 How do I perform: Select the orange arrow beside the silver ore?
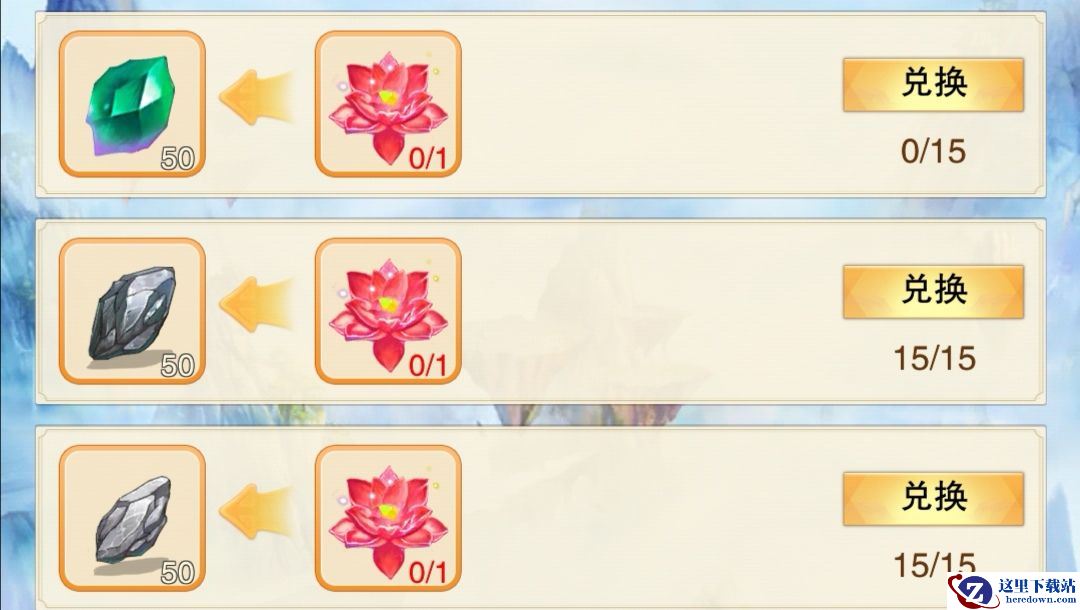(255, 511)
